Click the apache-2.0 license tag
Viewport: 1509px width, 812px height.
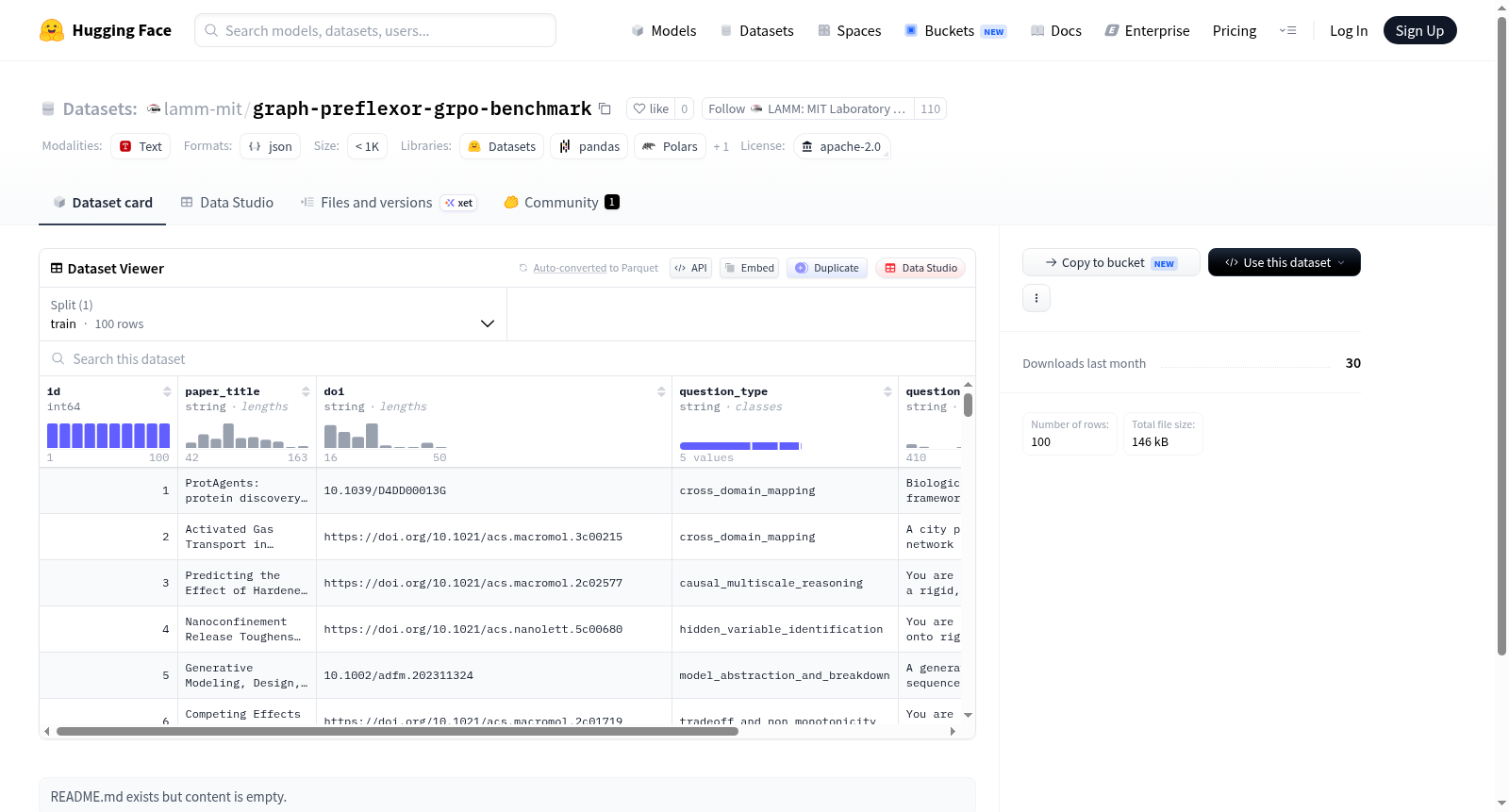(841, 146)
